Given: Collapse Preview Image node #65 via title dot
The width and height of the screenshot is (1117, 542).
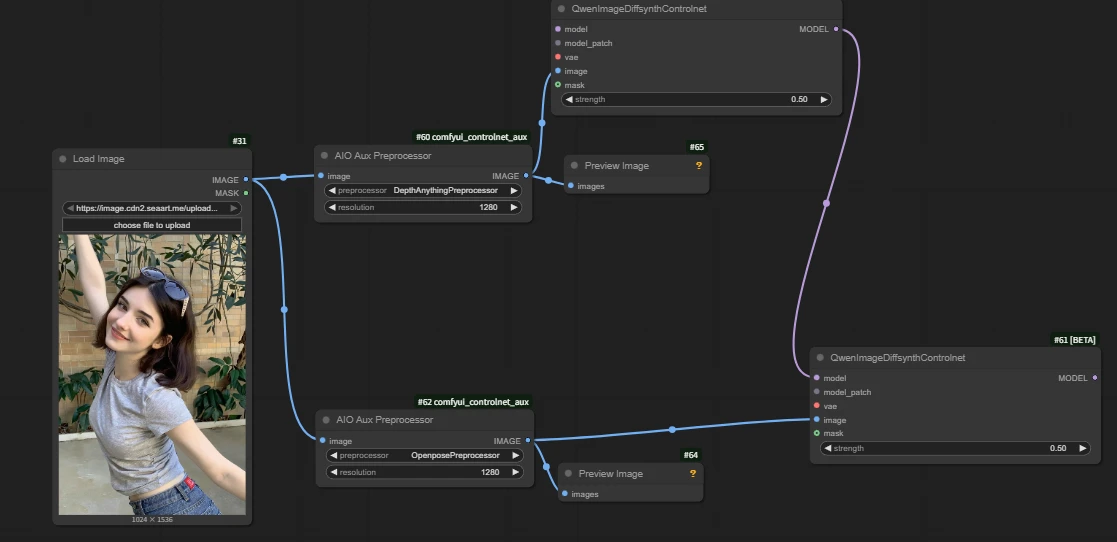Looking at the screenshot, I should tap(575, 166).
